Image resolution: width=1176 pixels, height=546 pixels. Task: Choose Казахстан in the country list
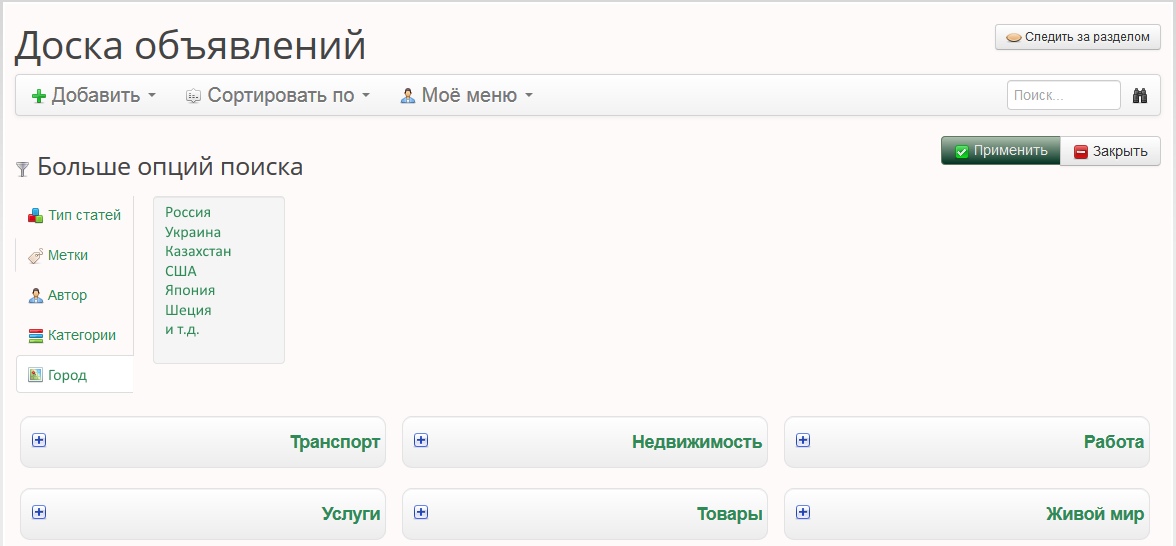click(198, 251)
